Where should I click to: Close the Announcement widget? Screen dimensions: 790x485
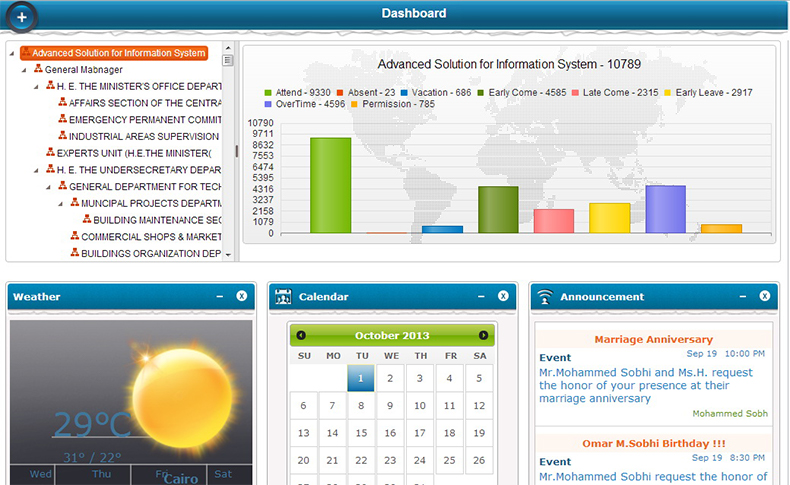pos(764,297)
